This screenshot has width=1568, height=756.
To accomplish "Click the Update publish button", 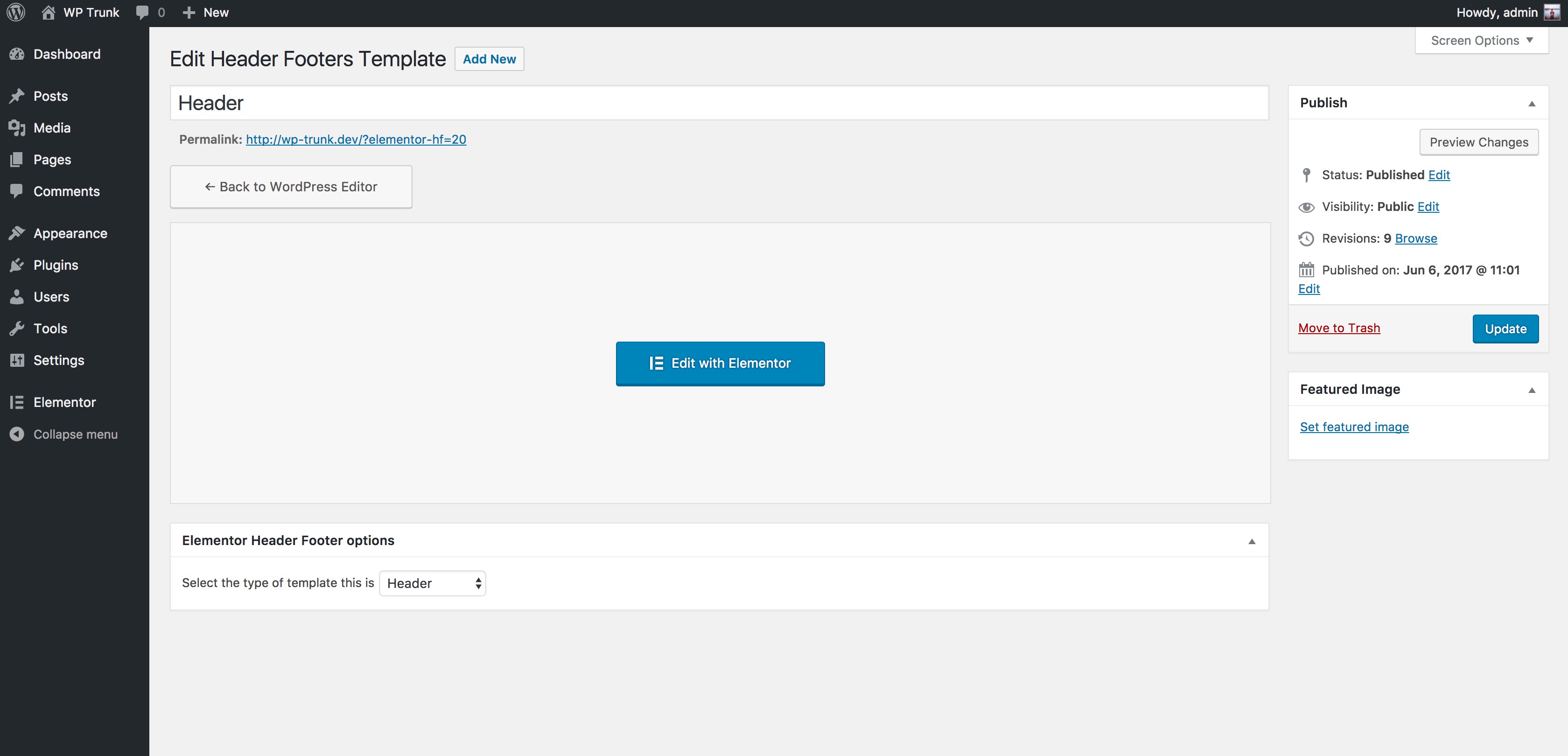I will [x=1505, y=329].
